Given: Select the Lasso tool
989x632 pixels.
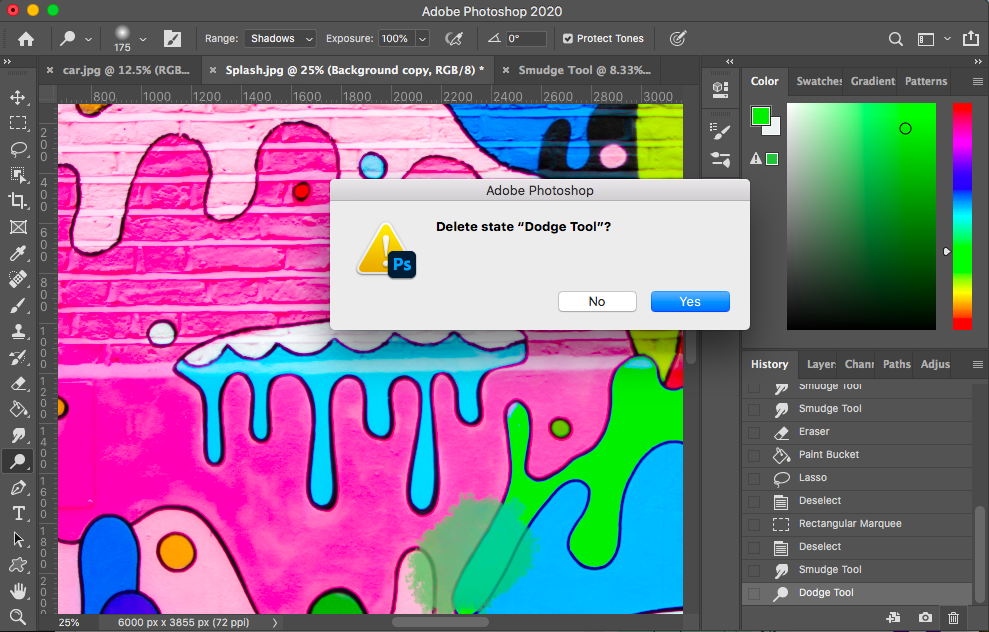Looking at the screenshot, I should 18,149.
